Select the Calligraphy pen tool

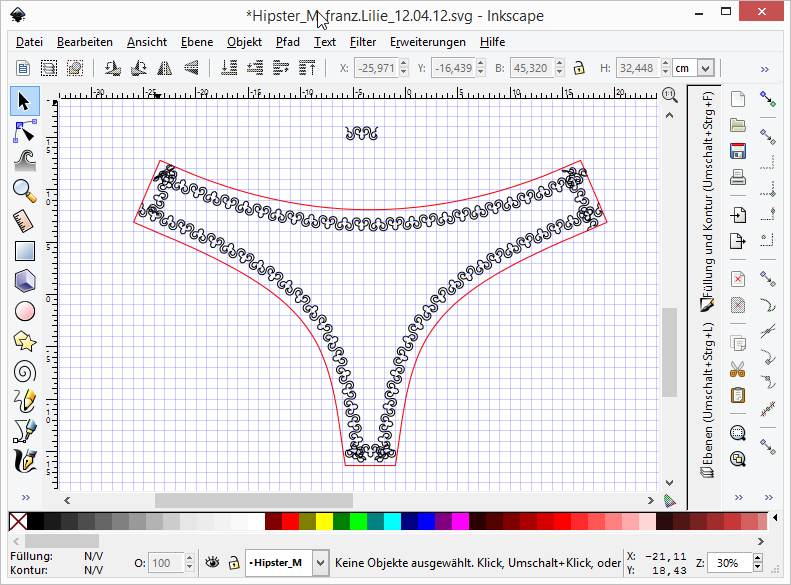click(x=24, y=461)
